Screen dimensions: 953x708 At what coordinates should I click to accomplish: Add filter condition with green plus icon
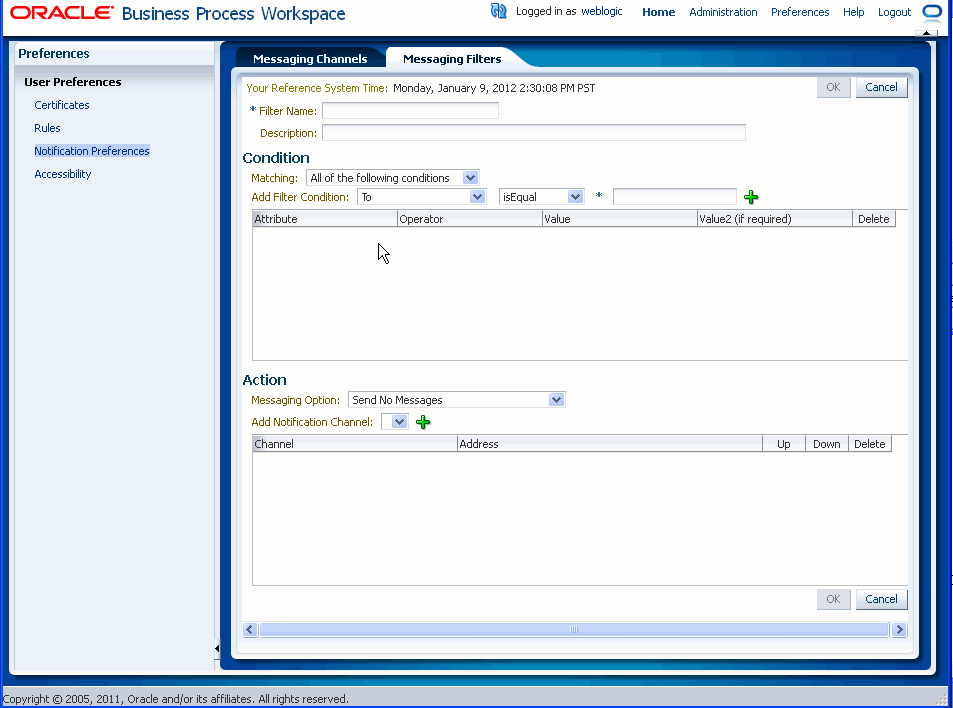751,197
